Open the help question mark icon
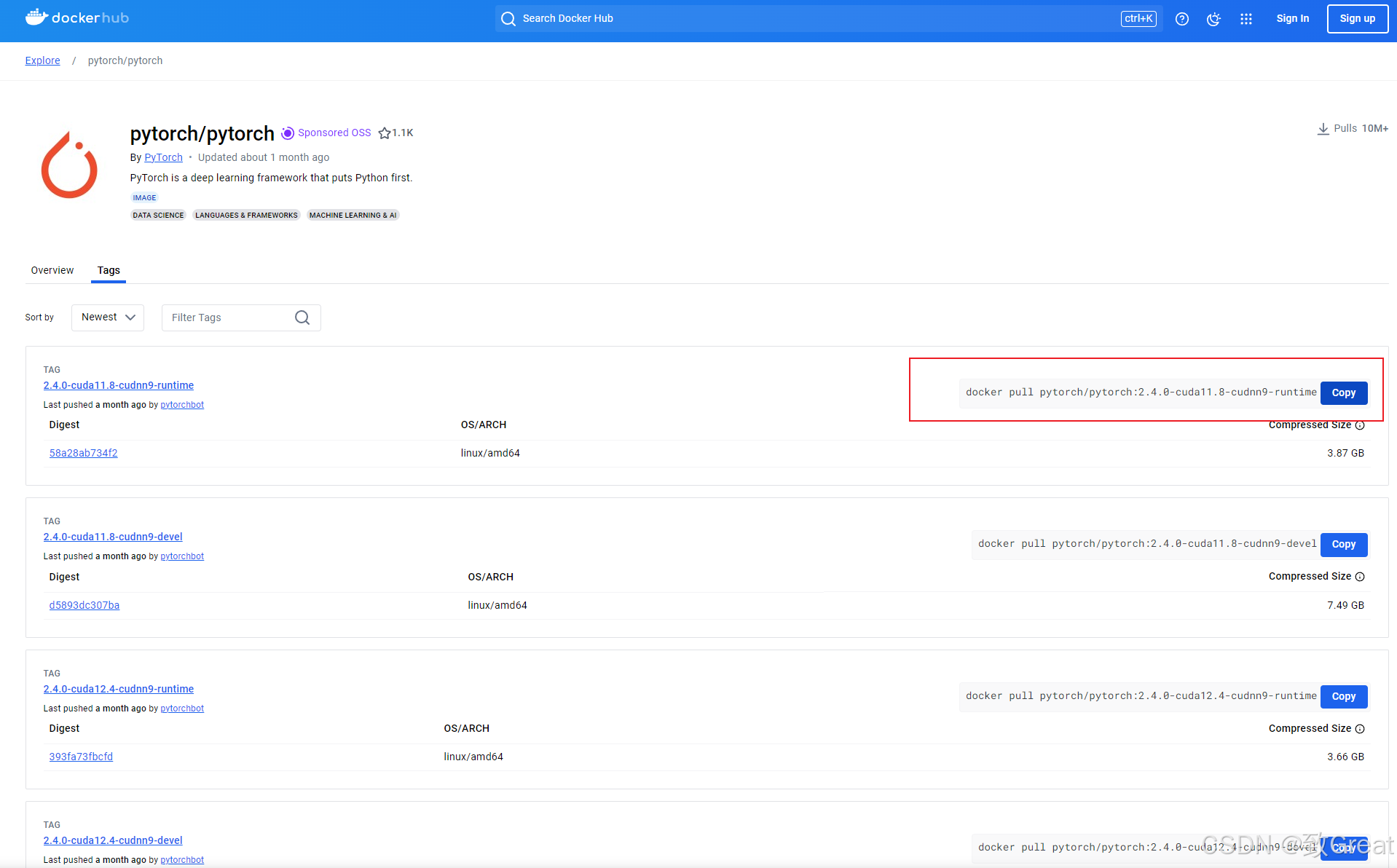The width and height of the screenshot is (1397, 868). coord(1182,19)
